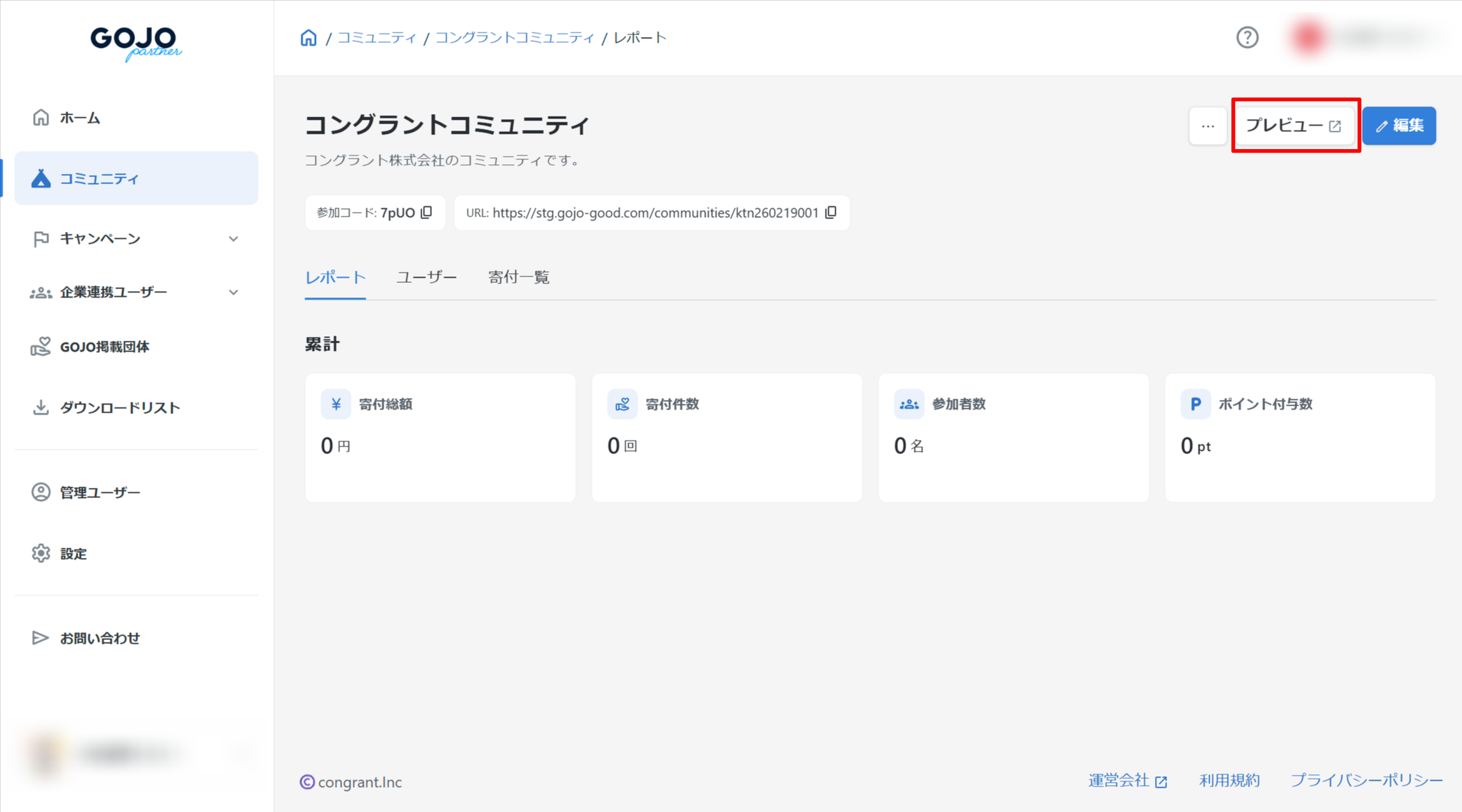1462x812 pixels.
Task: Open the プライバシーポリシー link
Action: [x=1366, y=781]
